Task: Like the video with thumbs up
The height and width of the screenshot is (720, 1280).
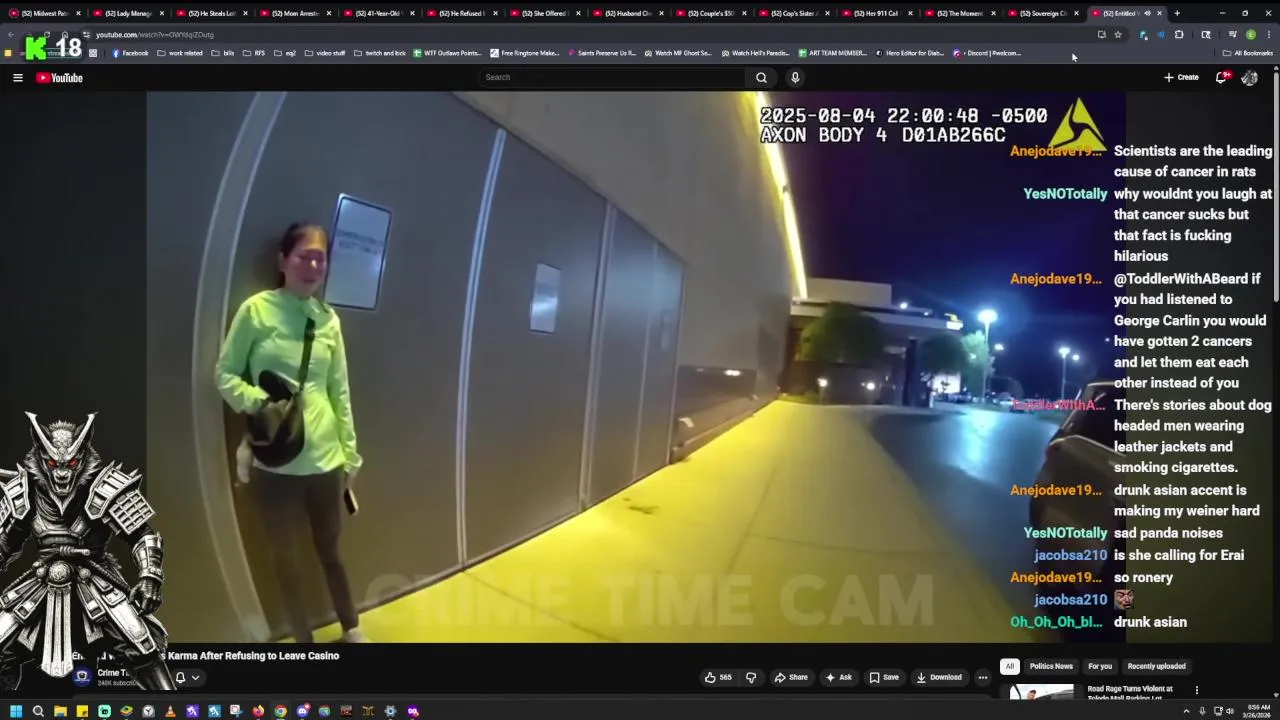Action: pos(718,677)
